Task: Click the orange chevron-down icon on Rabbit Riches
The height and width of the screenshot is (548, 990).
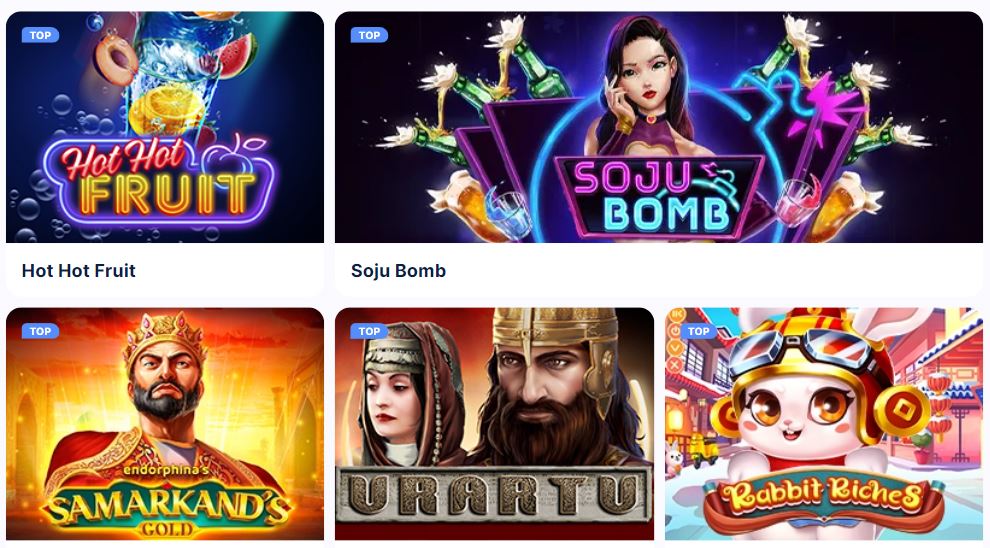Action: click(675, 348)
